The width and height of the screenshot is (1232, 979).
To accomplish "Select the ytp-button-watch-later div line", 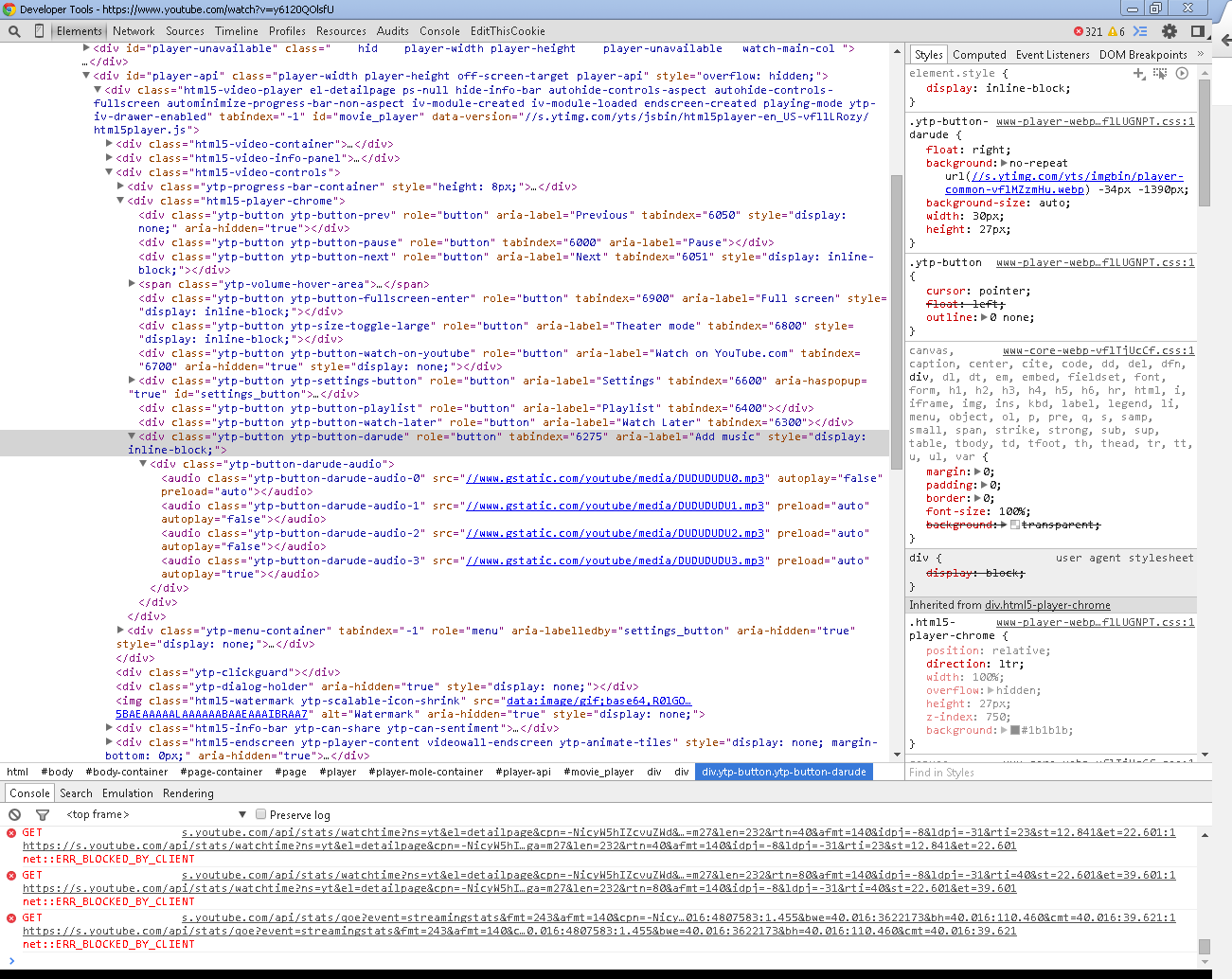I will 496,422.
